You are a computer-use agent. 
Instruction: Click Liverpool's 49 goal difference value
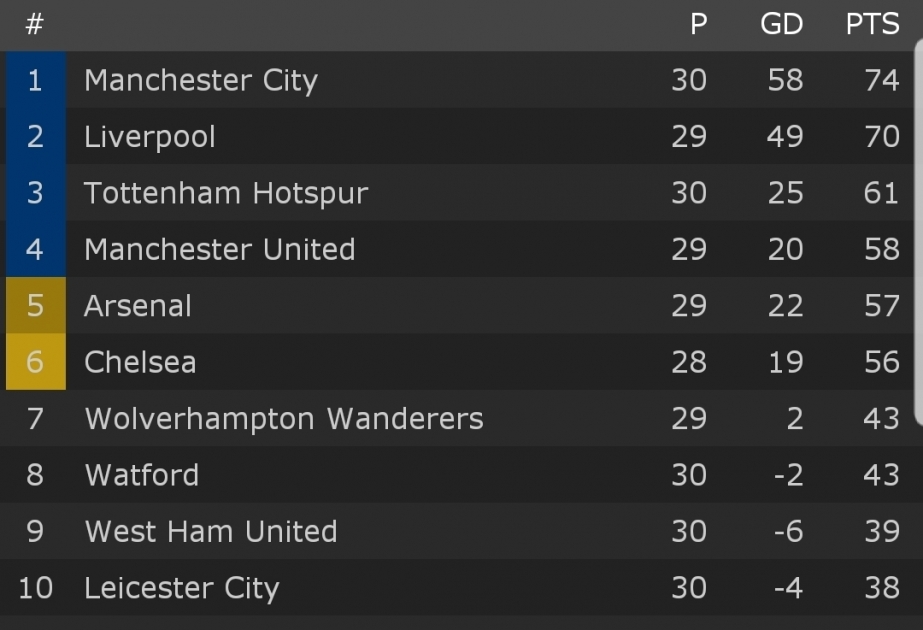click(x=785, y=137)
